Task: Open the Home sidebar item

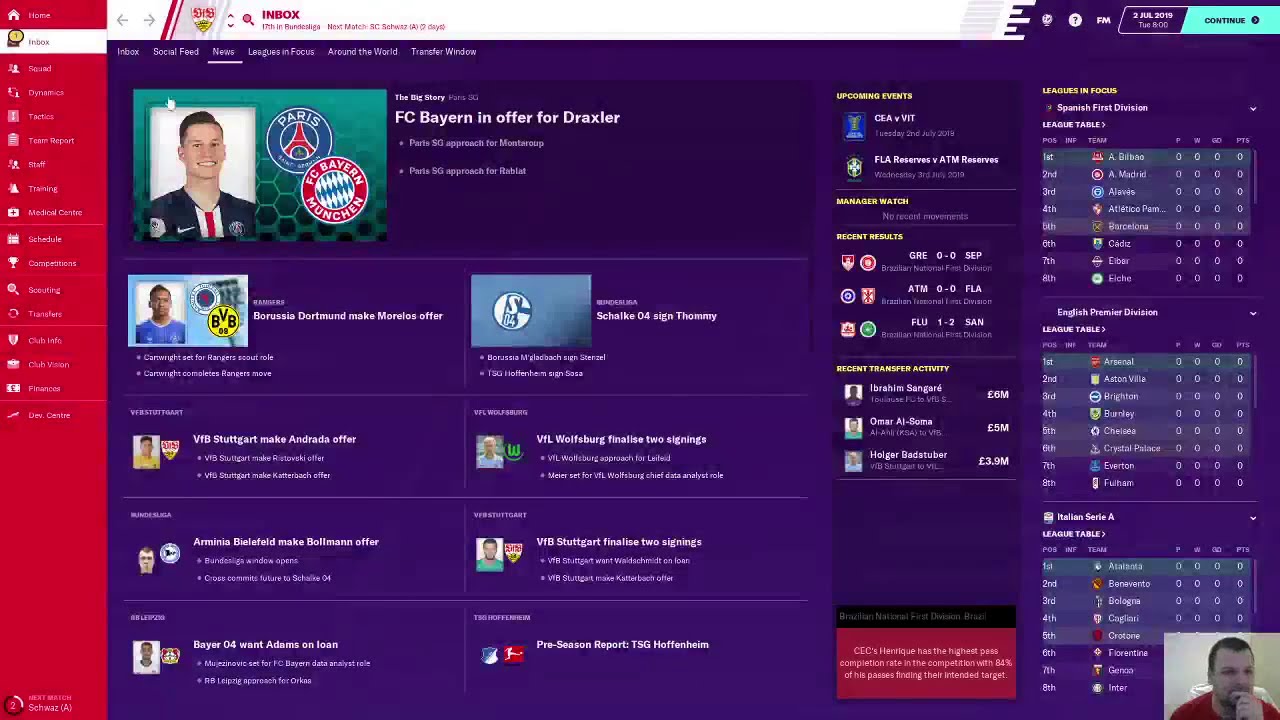Action: (39, 15)
